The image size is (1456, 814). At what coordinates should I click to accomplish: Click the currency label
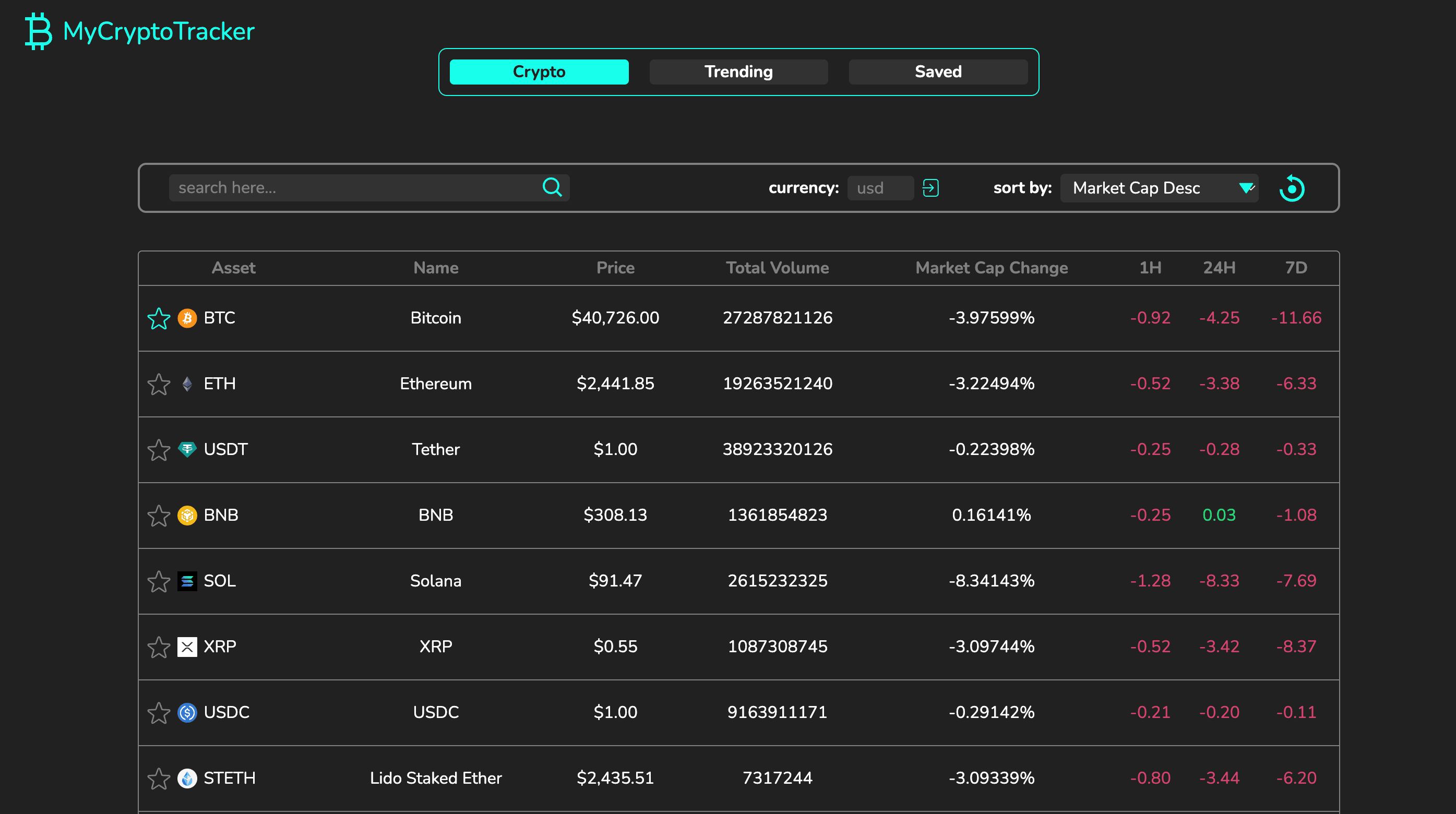(804, 188)
